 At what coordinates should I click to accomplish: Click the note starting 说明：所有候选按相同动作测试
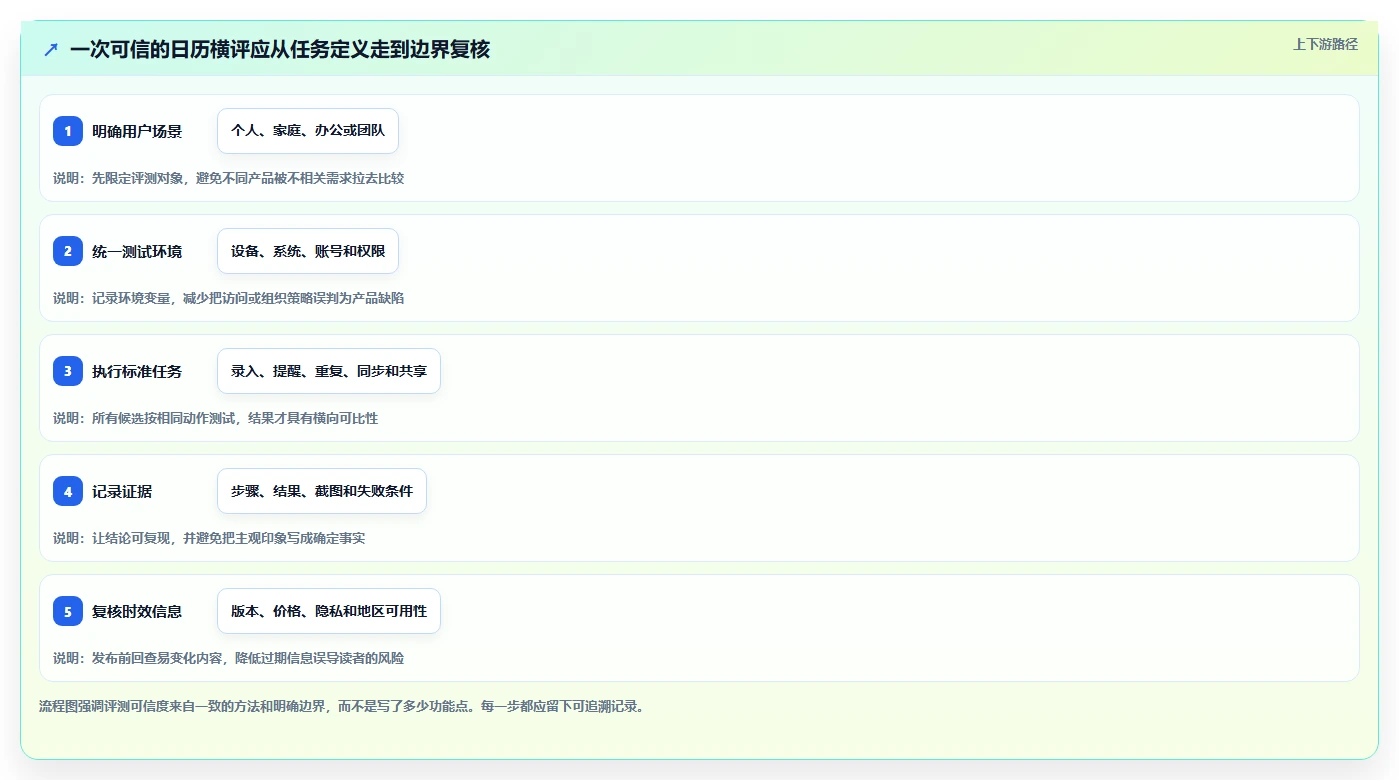click(x=216, y=418)
